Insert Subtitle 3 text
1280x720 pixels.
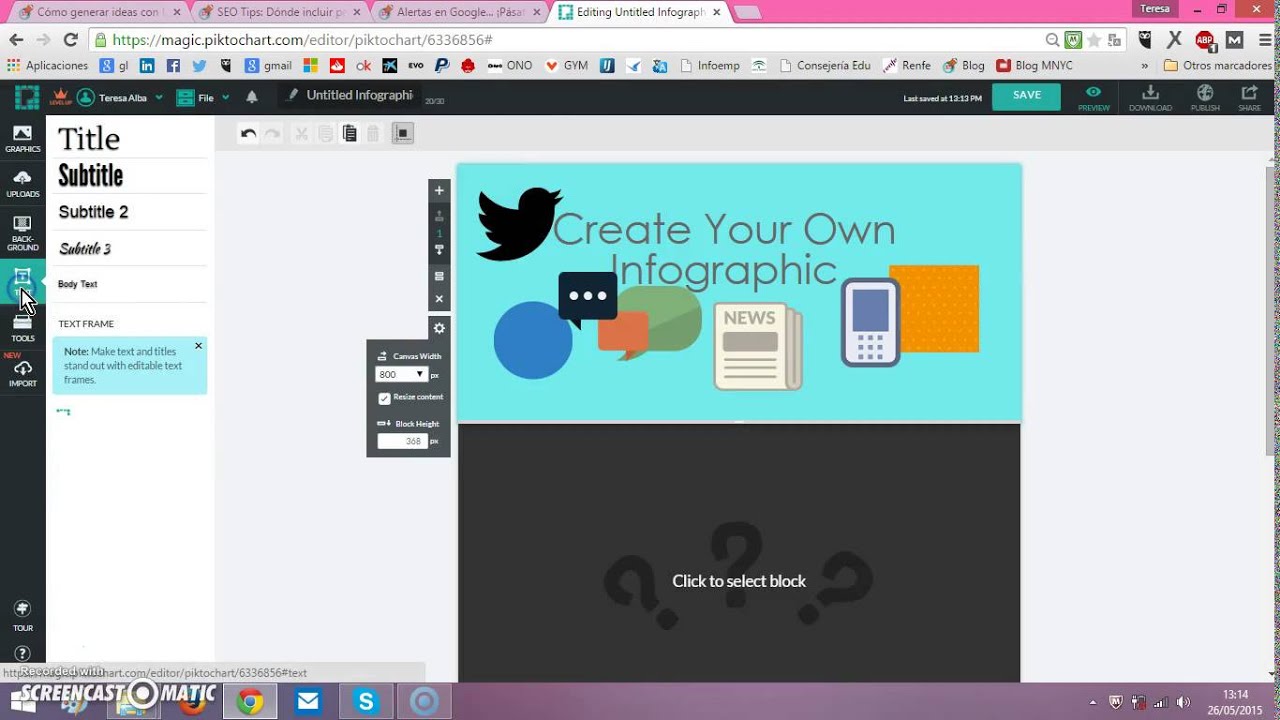(85, 248)
